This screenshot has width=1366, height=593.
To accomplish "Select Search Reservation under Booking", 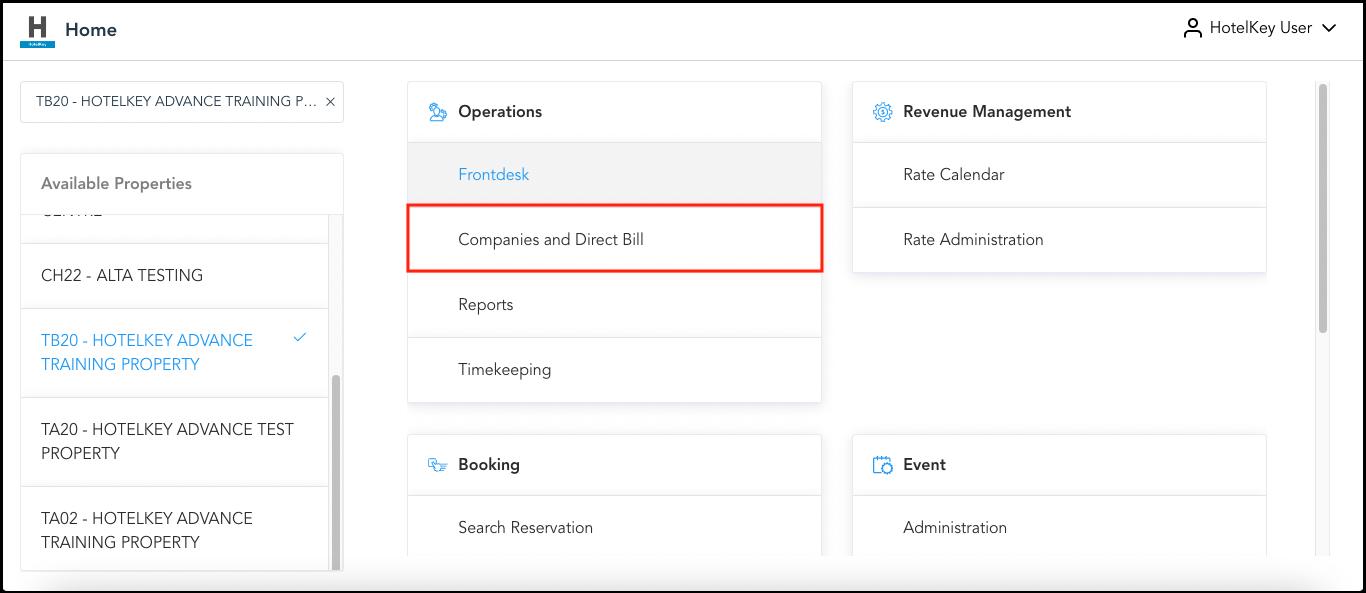I will click(x=525, y=527).
